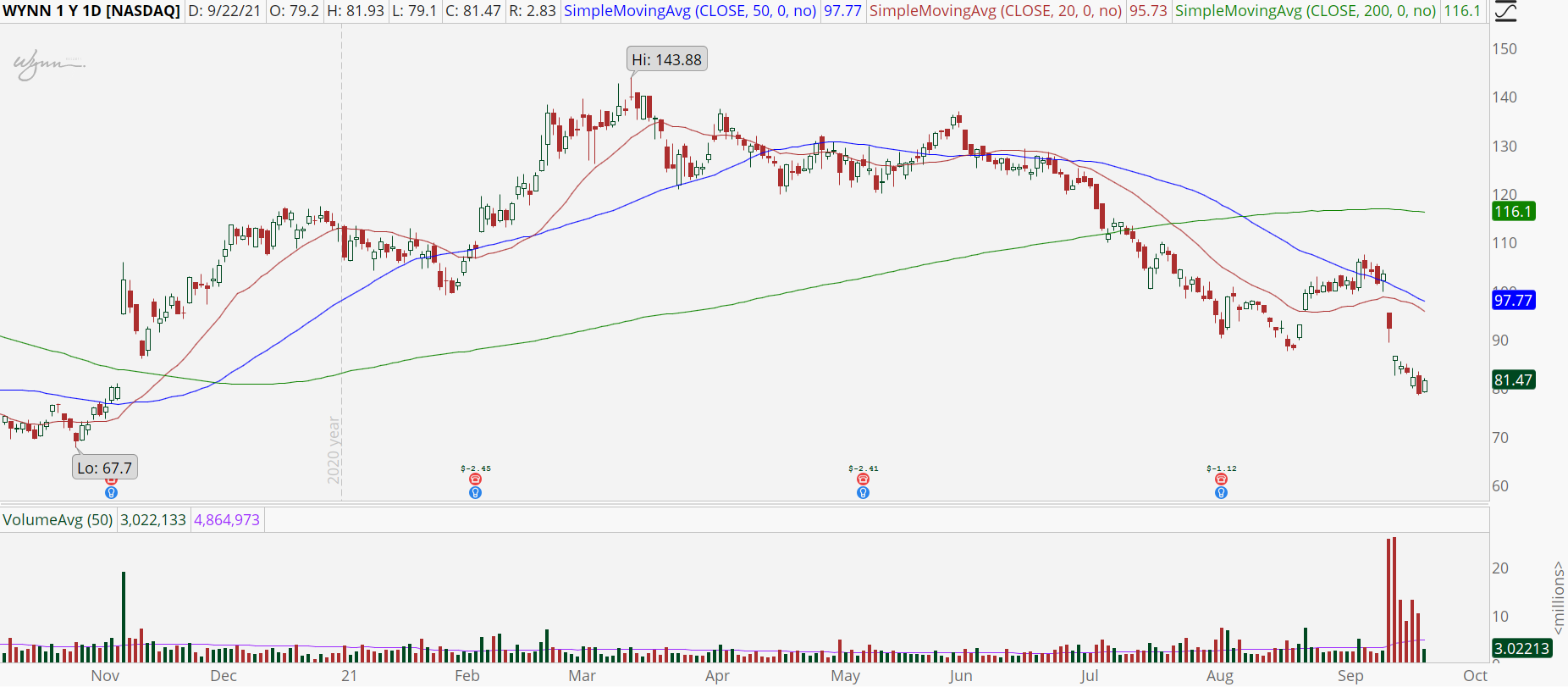
Task: Click the green 116.1 bubble on the price axis
Action: (1513, 211)
